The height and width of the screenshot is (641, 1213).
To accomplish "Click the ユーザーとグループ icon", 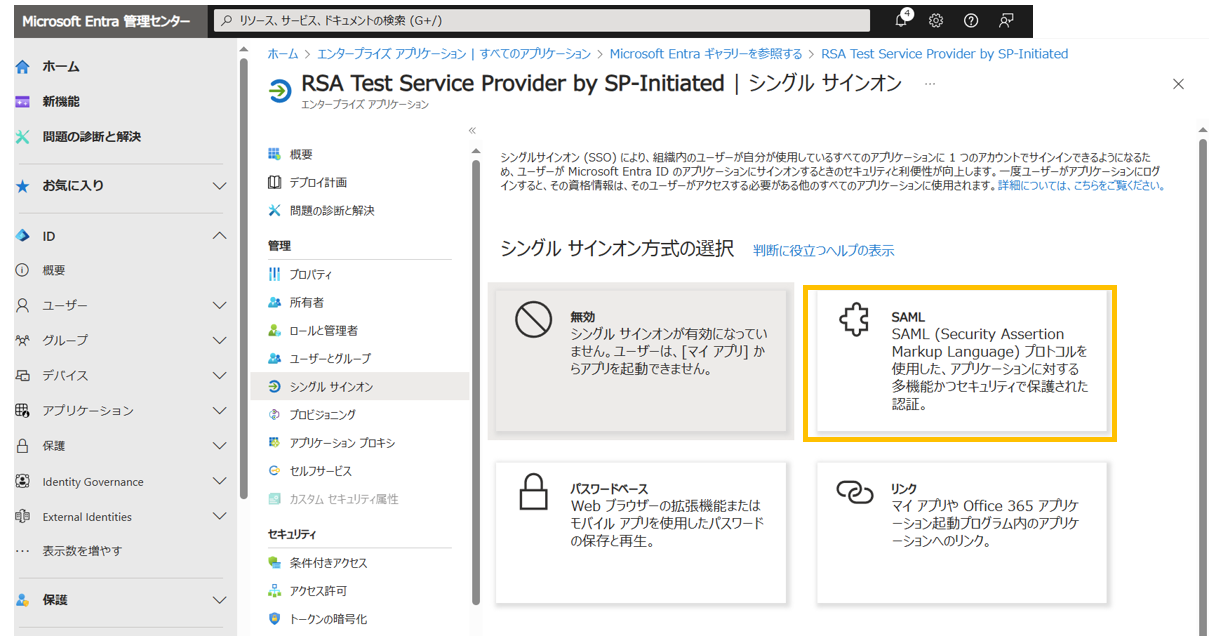I will (x=275, y=359).
